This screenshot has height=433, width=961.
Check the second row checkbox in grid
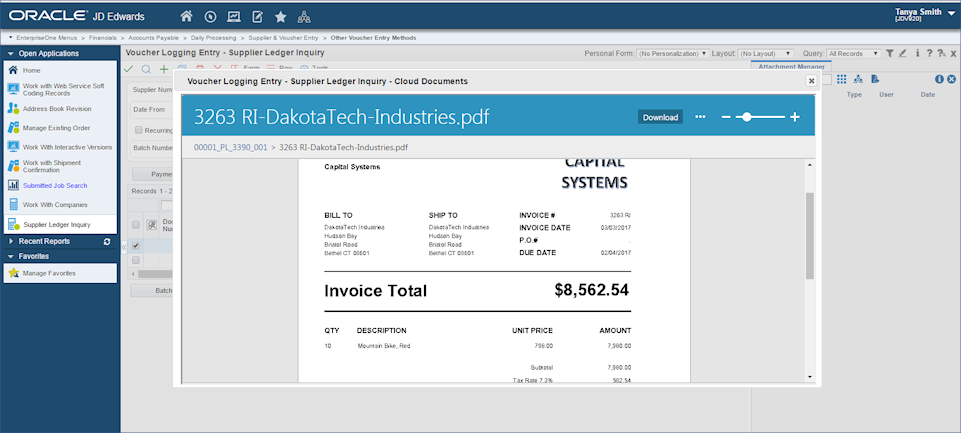pos(136,260)
